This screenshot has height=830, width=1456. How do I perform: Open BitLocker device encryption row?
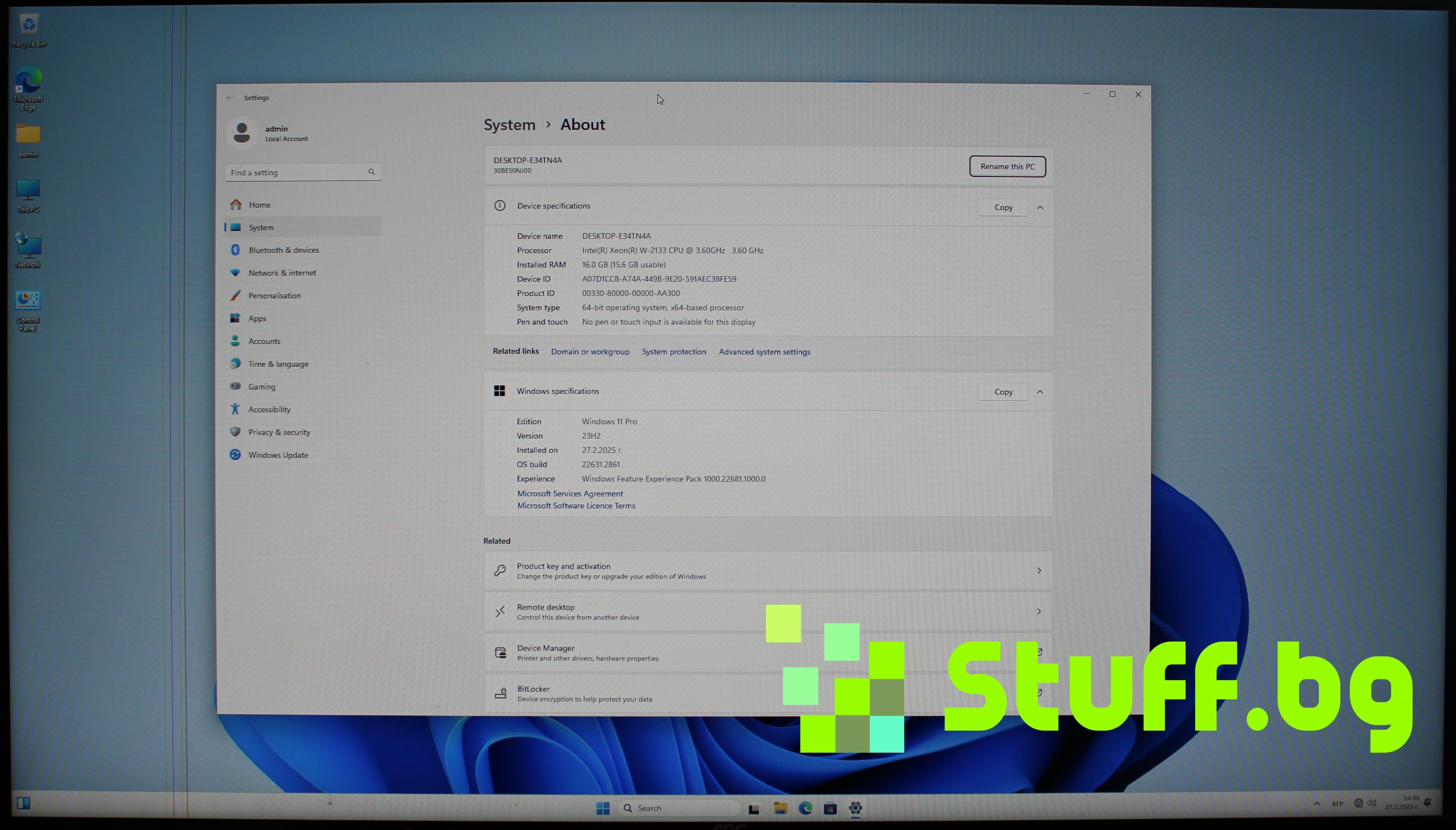pos(768,694)
